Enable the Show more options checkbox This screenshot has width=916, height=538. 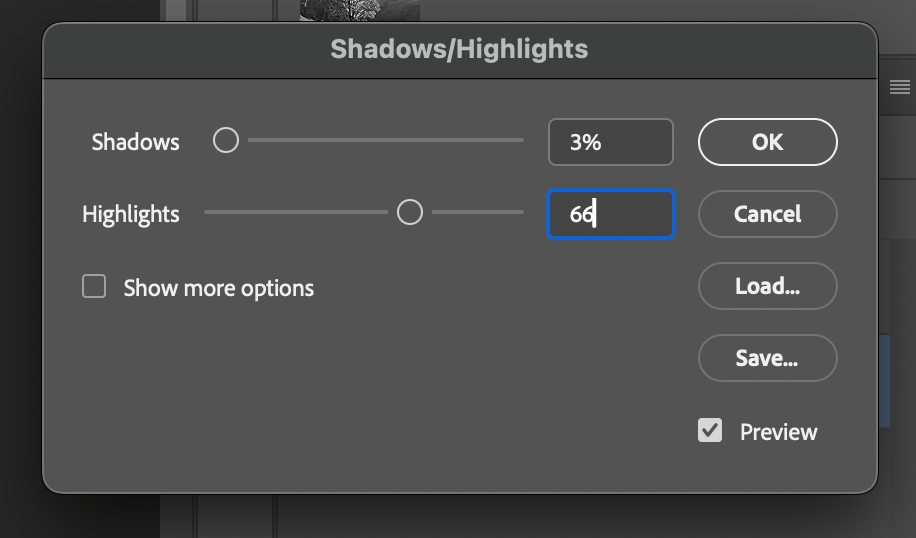point(94,287)
